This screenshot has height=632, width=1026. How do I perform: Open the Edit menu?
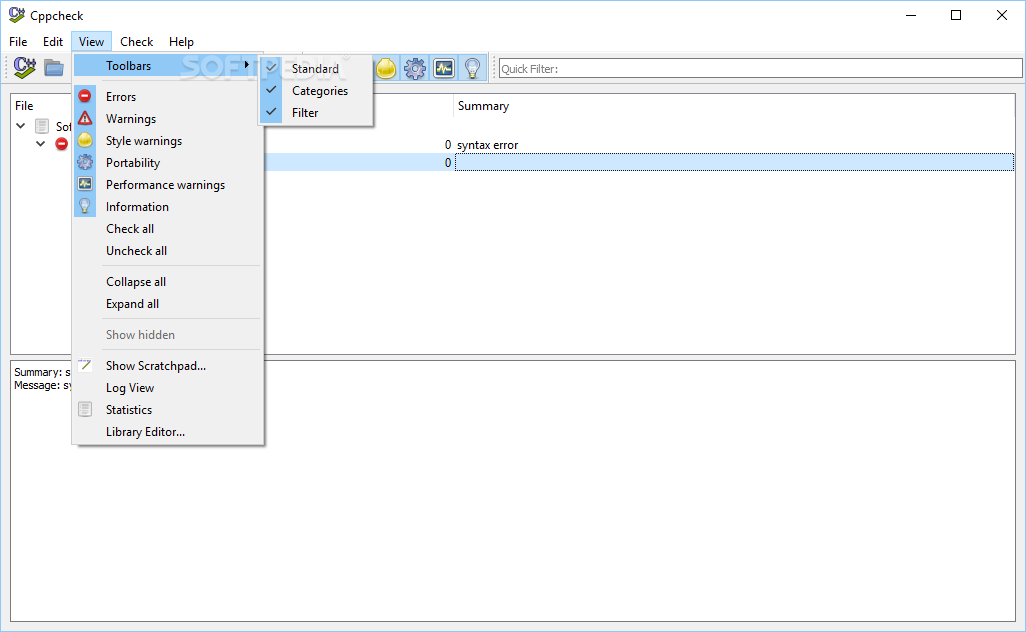53,42
